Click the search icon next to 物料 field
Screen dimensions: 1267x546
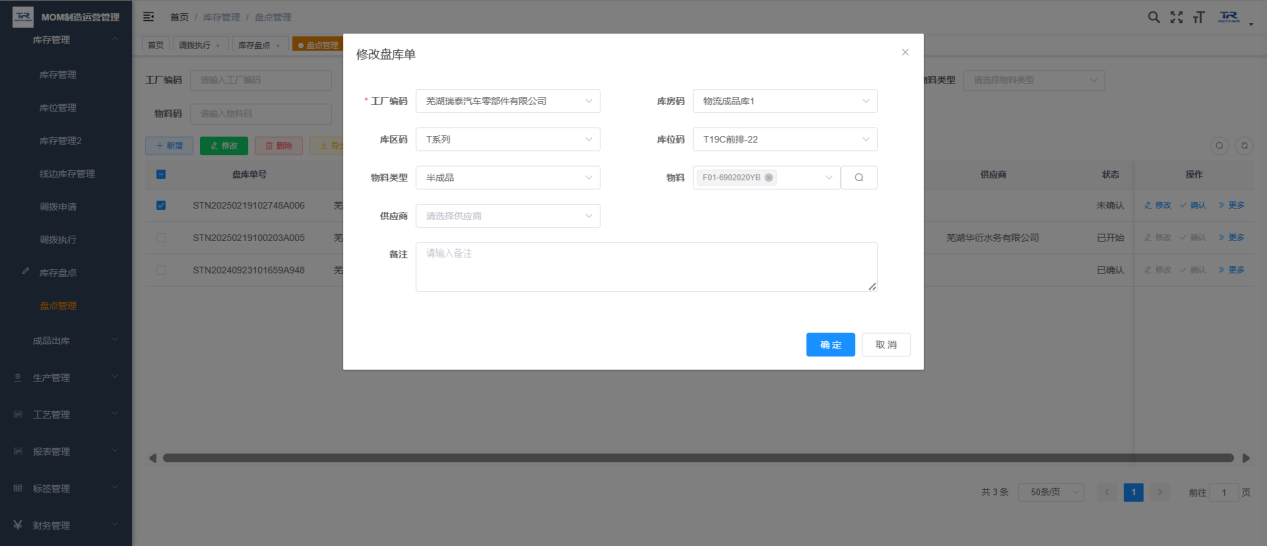859,177
